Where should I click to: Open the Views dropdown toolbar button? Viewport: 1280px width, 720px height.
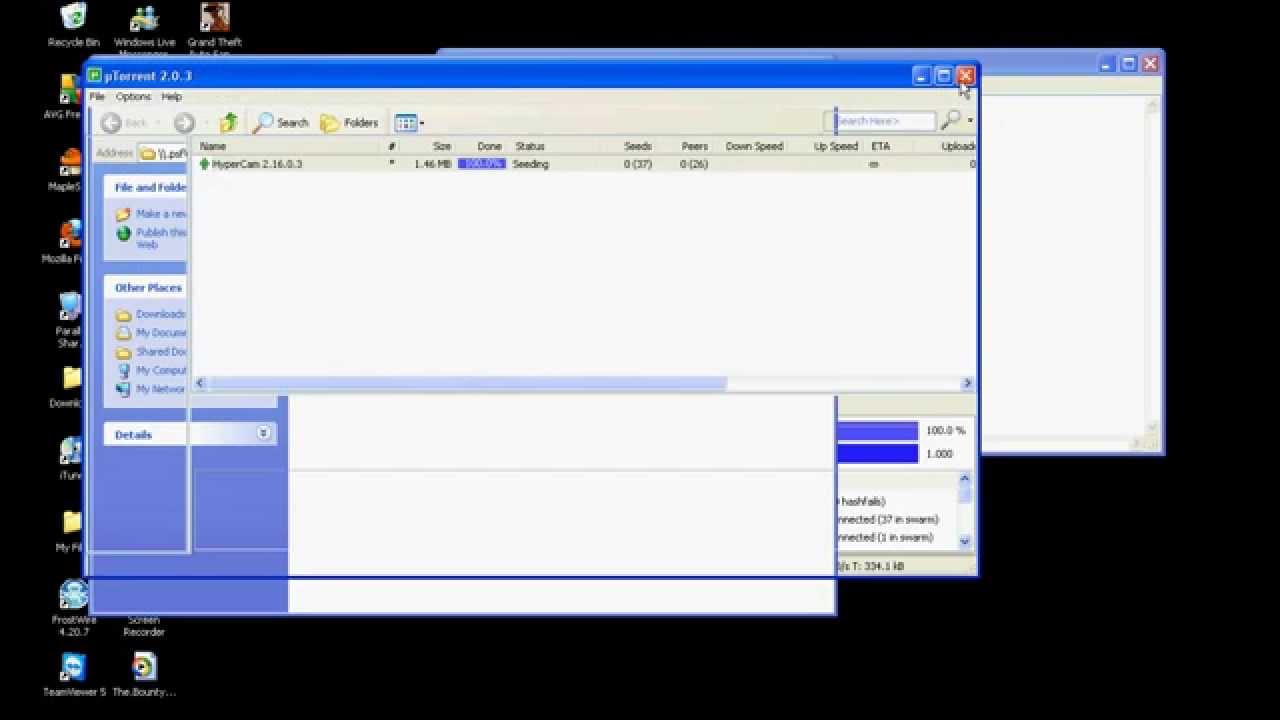(409, 123)
